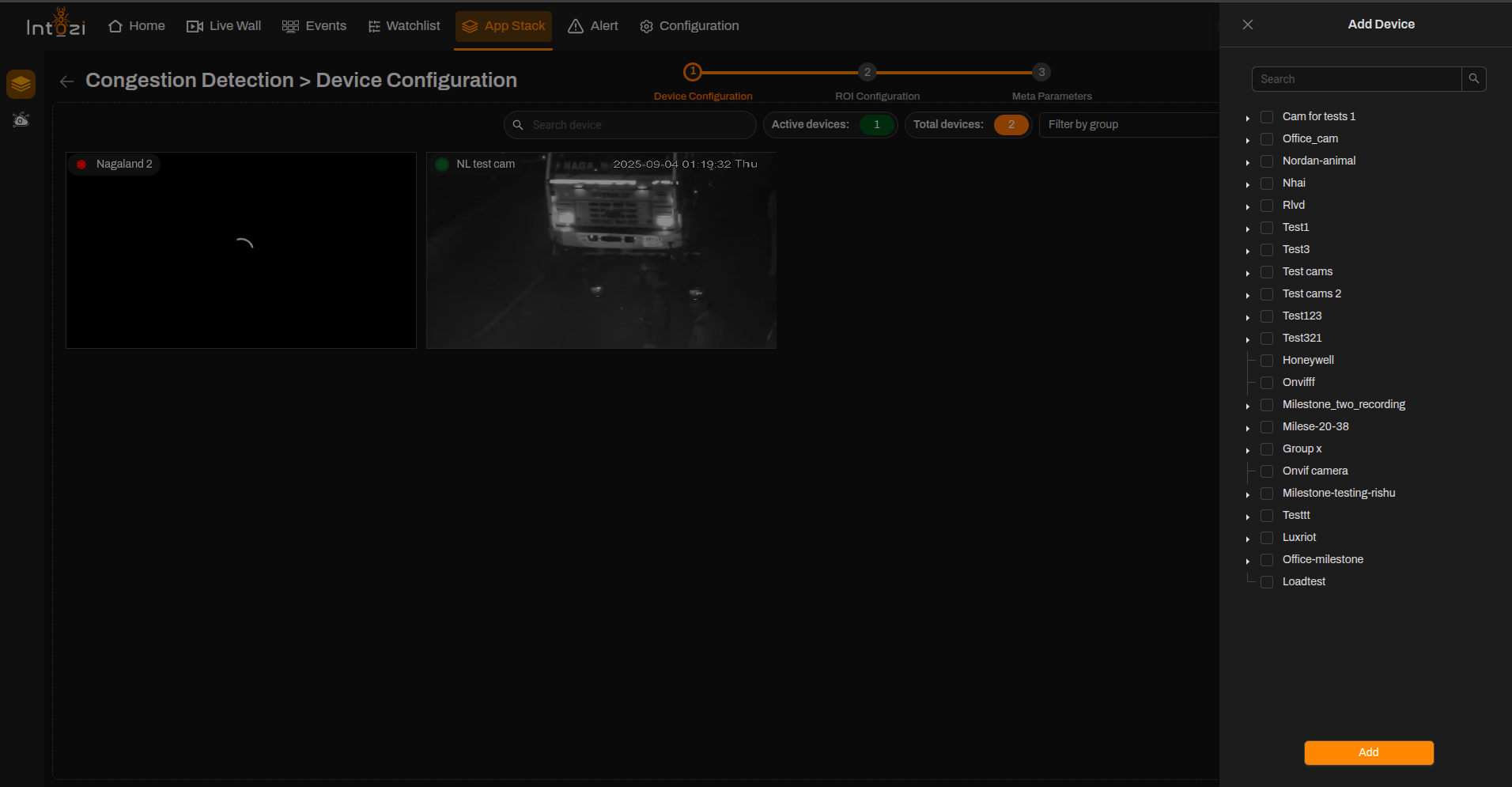Check the Nordan-animal checkbox
1512x787 pixels.
pos(1267,161)
